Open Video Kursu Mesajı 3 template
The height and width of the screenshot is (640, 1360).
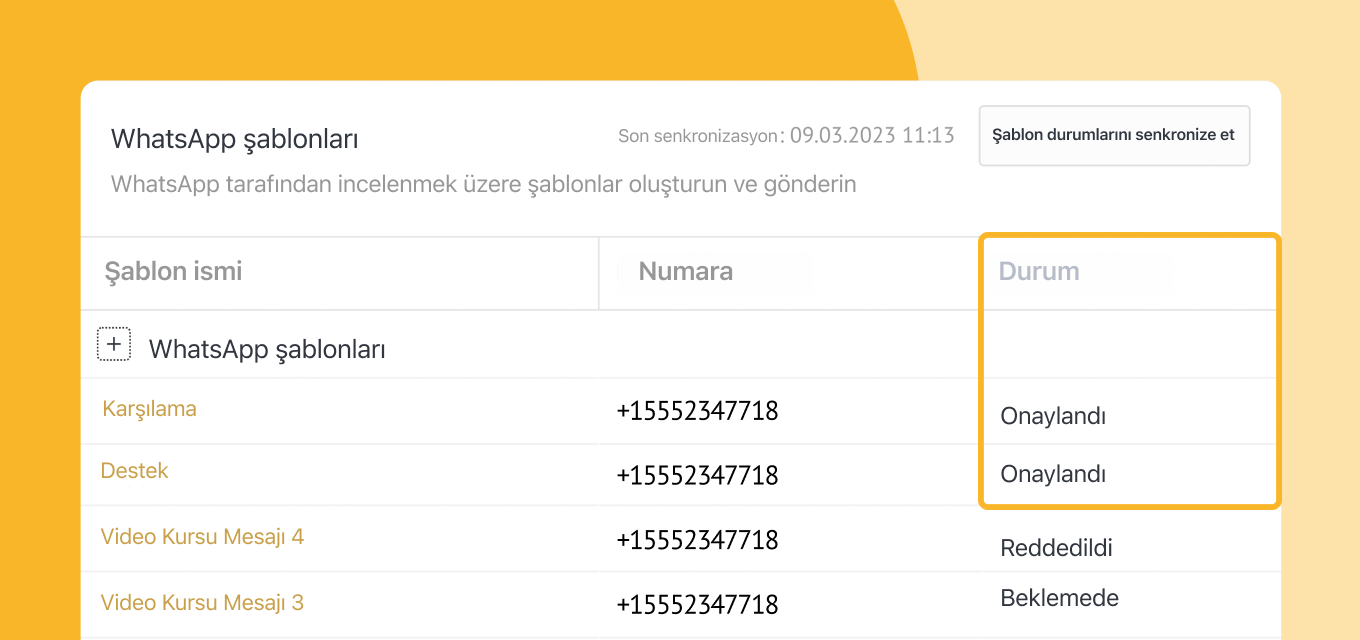pyautogui.click(x=202, y=603)
